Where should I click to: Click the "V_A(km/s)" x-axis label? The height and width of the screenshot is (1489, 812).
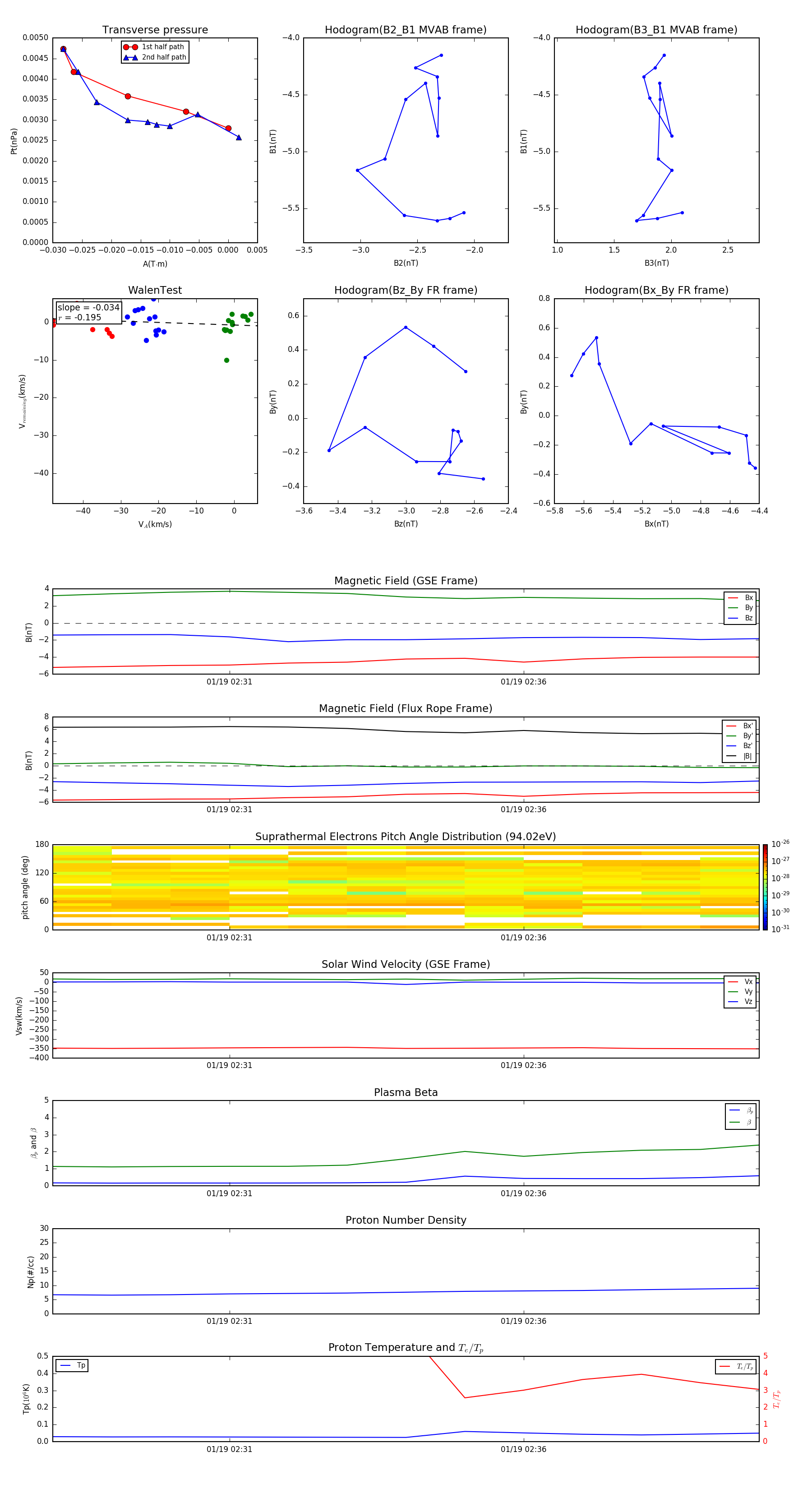155,524
